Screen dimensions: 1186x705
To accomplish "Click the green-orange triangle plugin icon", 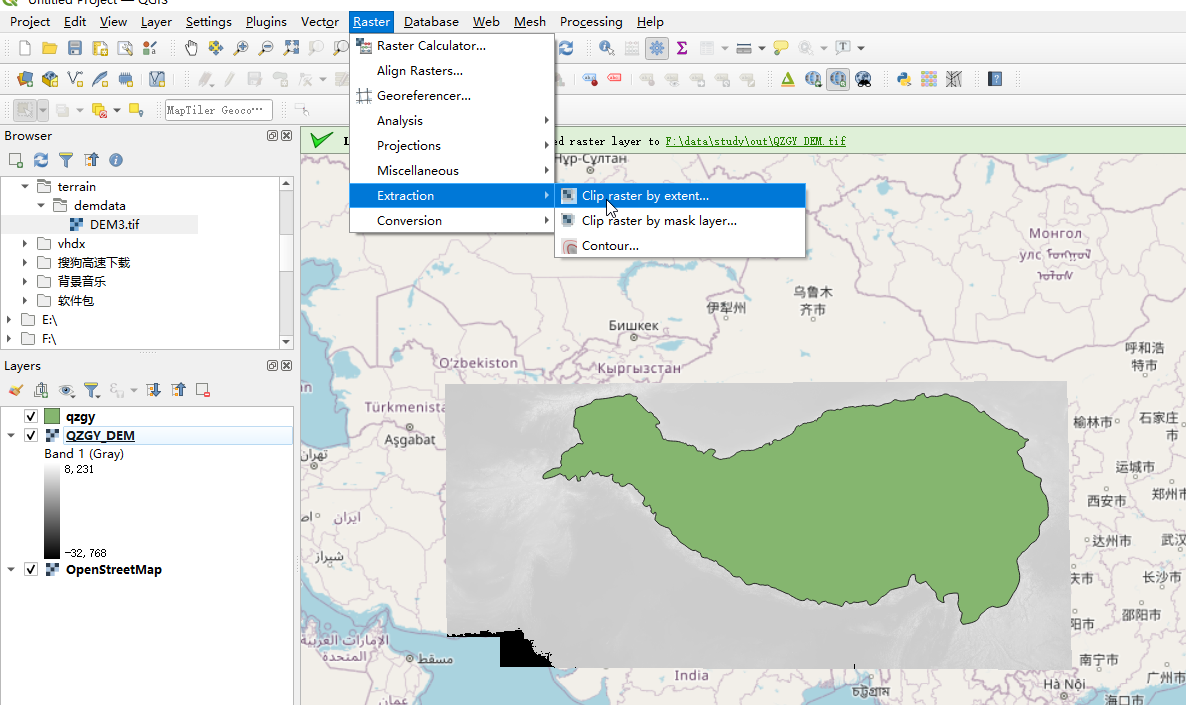I will [x=787, y=79].
